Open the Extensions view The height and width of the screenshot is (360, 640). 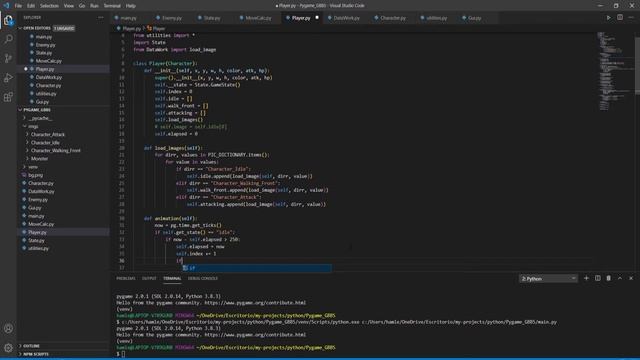tap(8, 97)
